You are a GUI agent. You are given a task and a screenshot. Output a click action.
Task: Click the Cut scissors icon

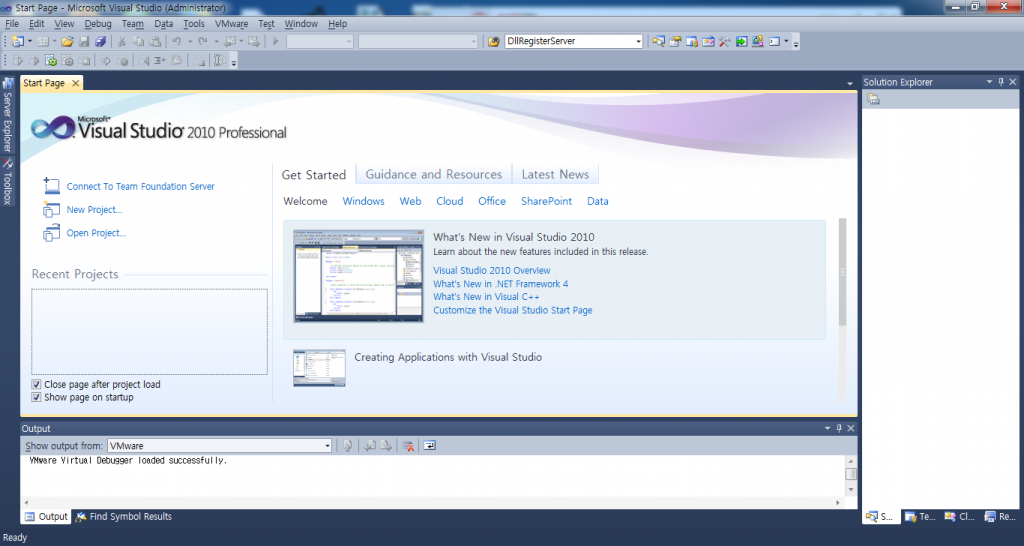tap(121, 41)
